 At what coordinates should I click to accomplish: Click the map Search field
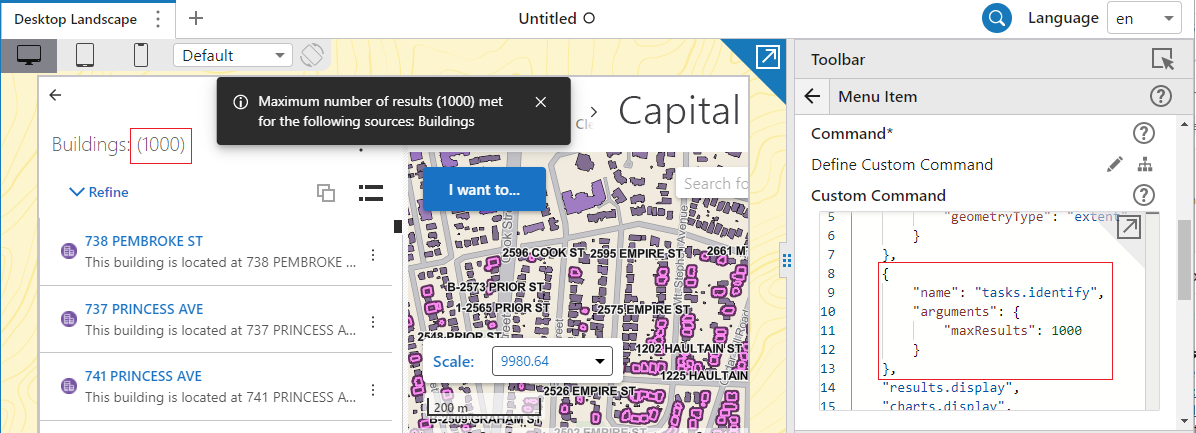(x=713, y=184)
